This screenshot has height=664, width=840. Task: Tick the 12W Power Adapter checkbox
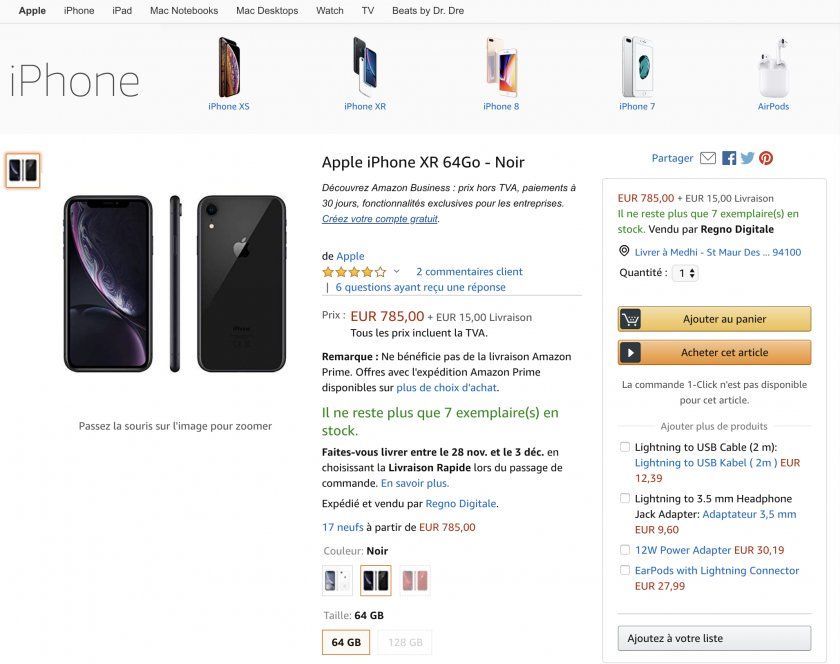click(625, 550)
